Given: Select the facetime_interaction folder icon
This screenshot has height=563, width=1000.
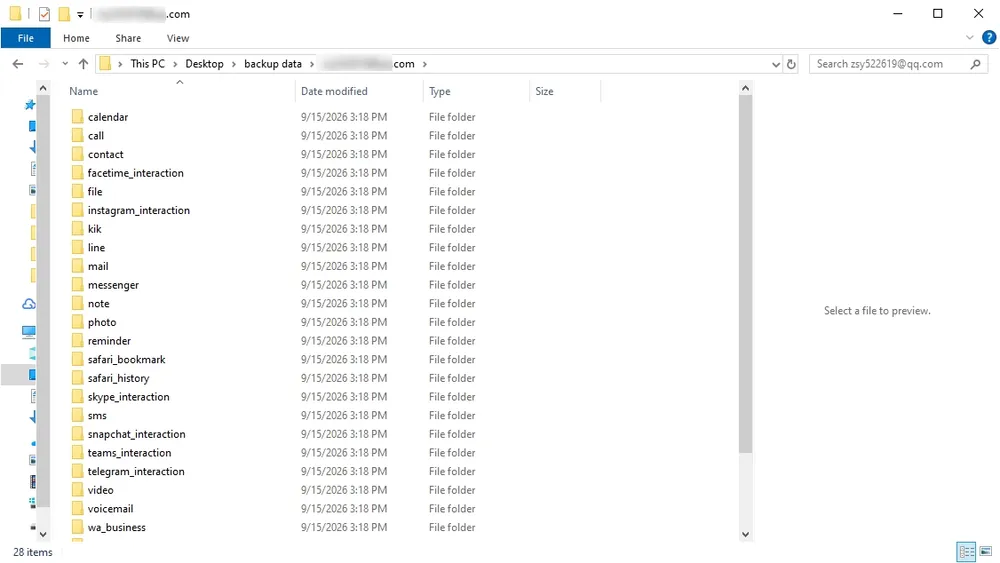Looking at the screenshot, I should pos(77,173).
